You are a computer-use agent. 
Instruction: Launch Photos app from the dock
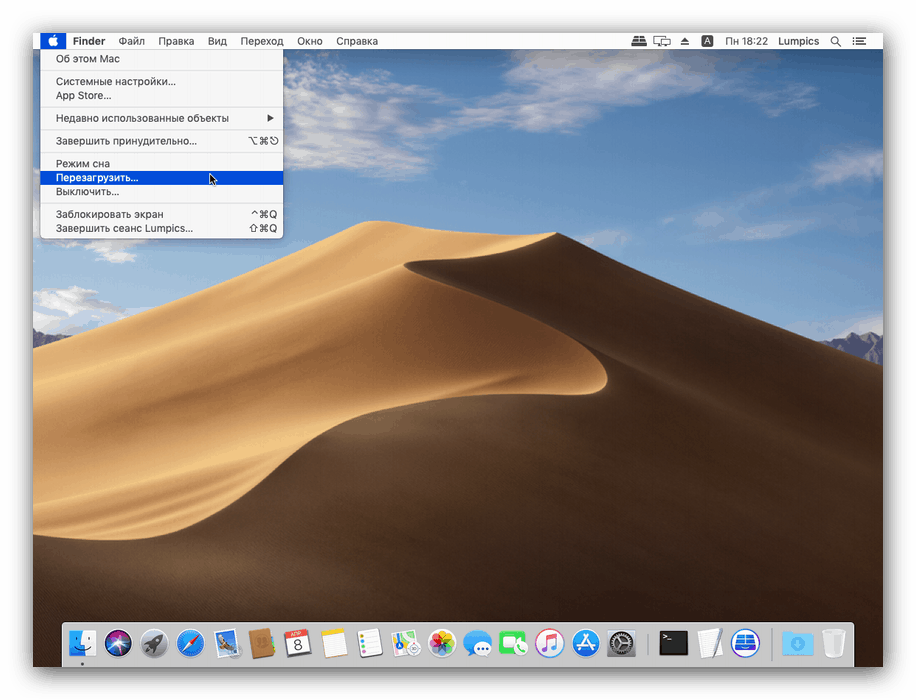tap(442, 643)
